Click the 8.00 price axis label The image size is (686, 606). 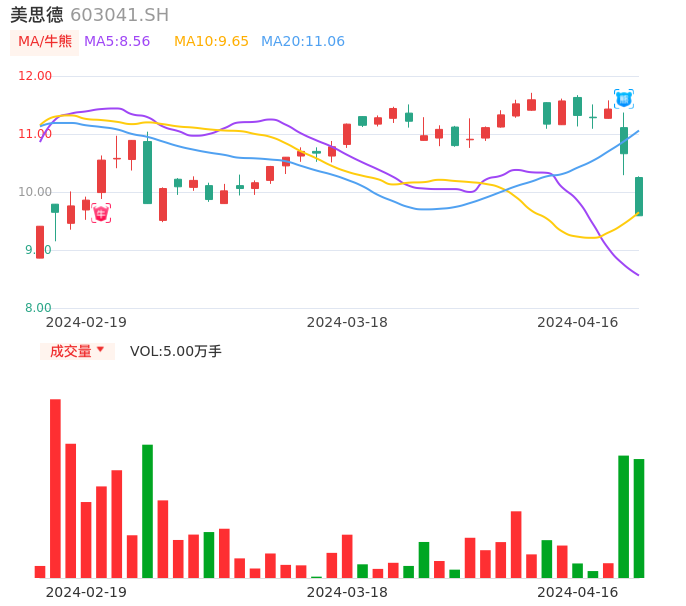point(39,308)
